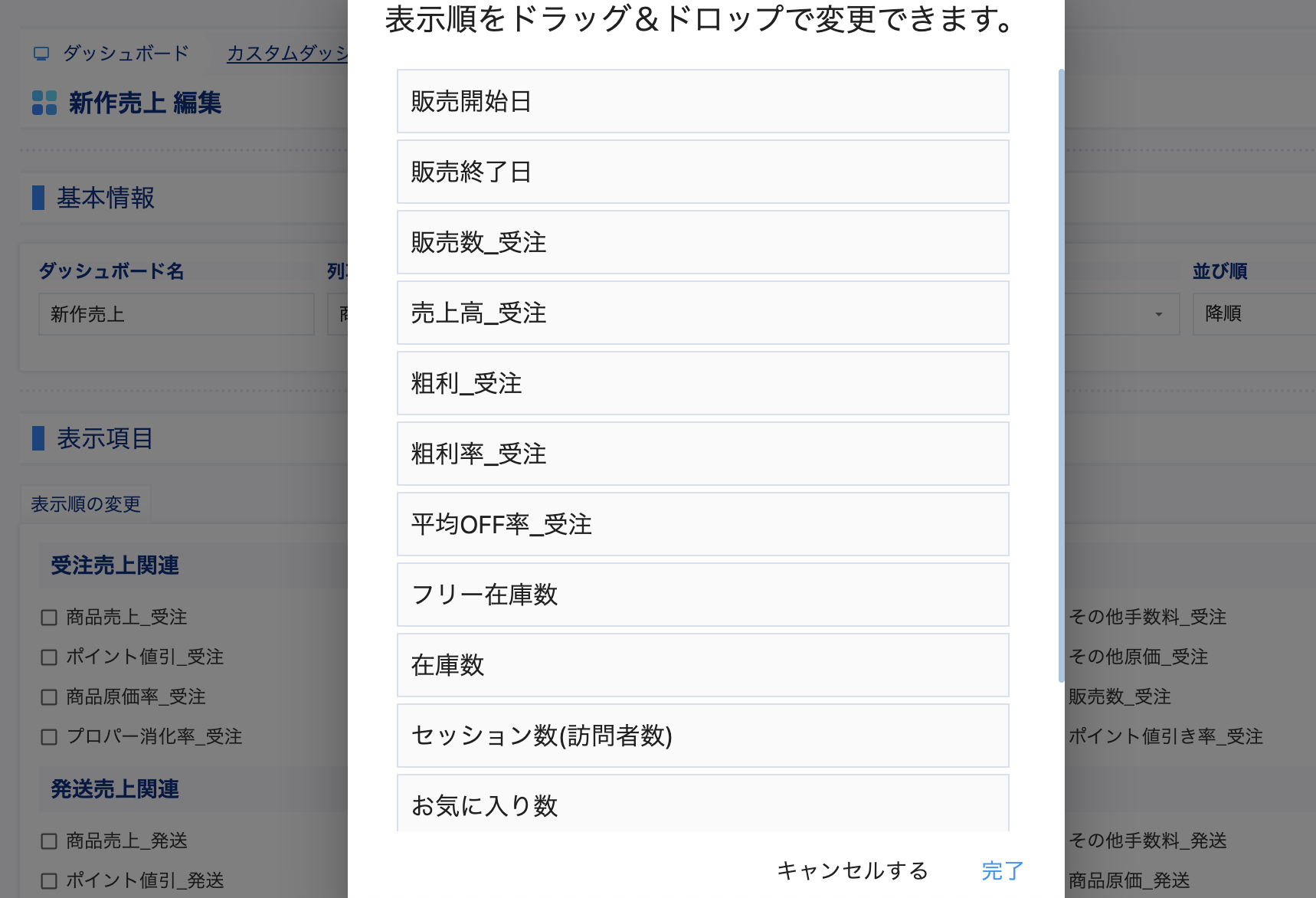Viewport: 1316px width, 898px height.
Task: Click the カスタムダッシュ breadcrumb link
Action: (x=287, y=54)
